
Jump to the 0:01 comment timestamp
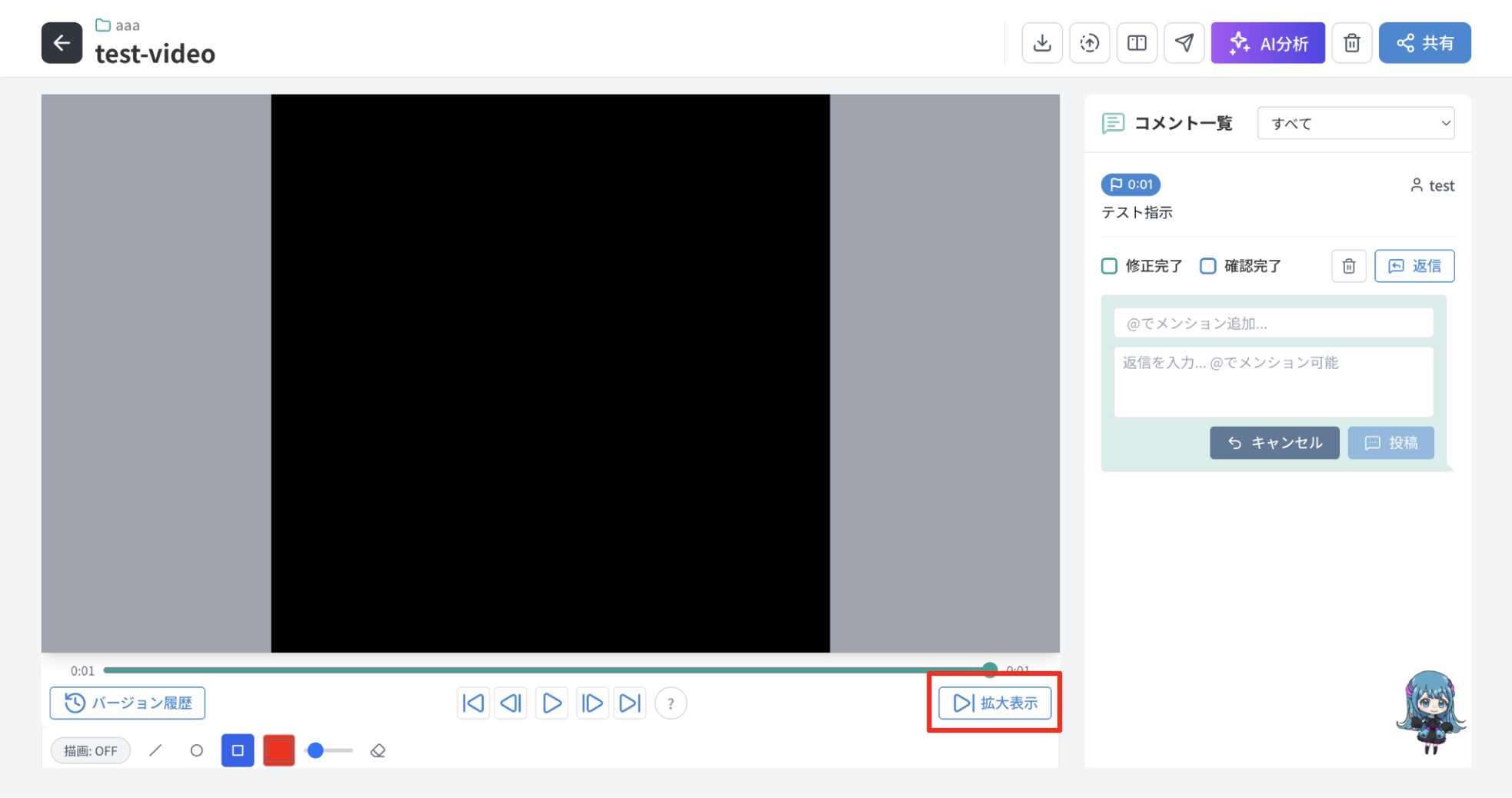1131,185
